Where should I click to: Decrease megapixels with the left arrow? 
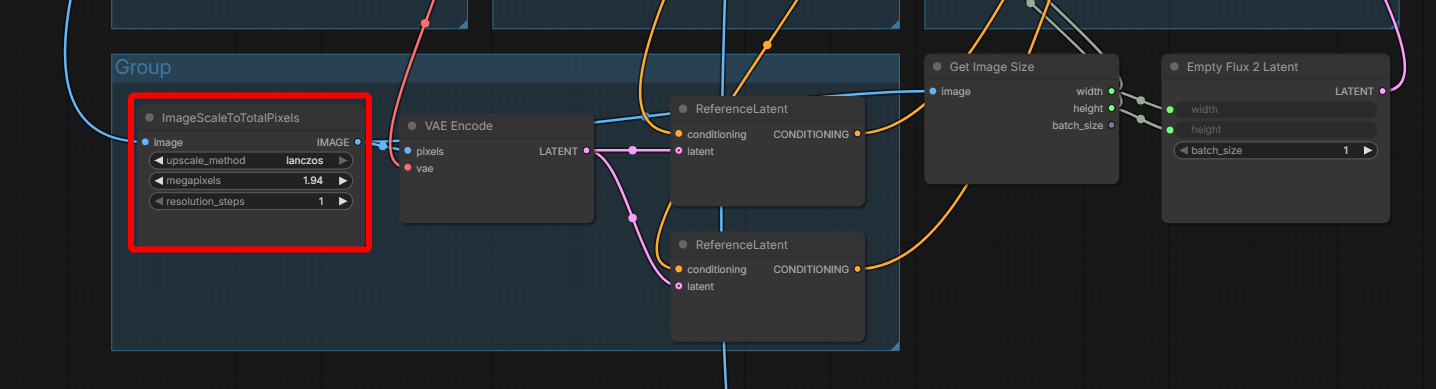point(158,181)
